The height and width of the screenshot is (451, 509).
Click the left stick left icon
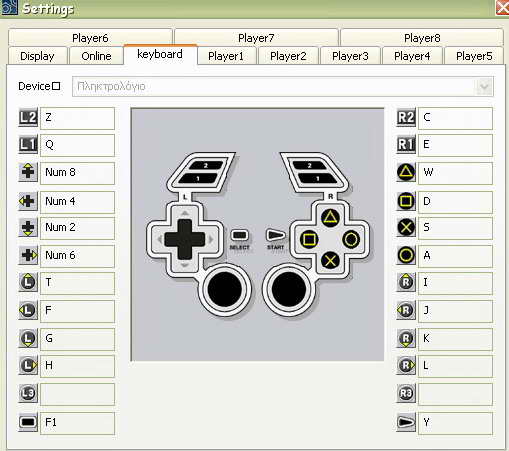(28, 310)
